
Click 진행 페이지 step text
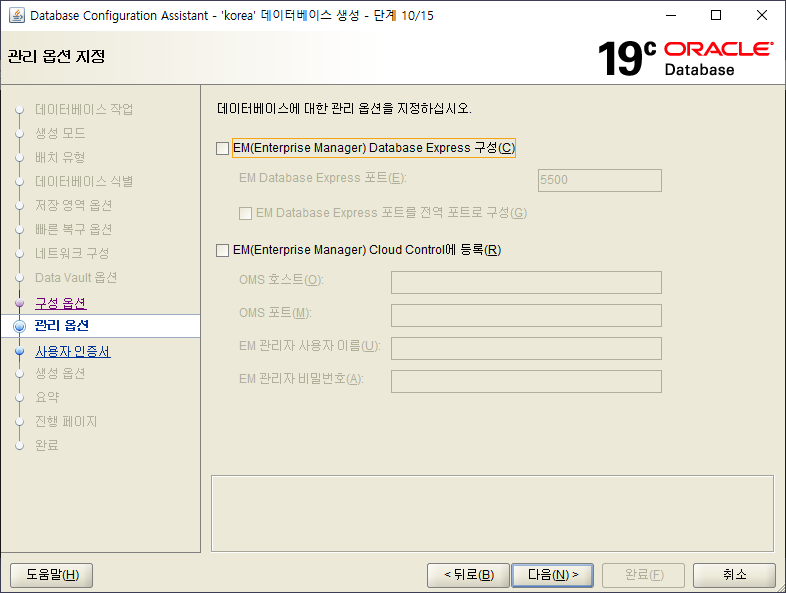click(66, 422)
